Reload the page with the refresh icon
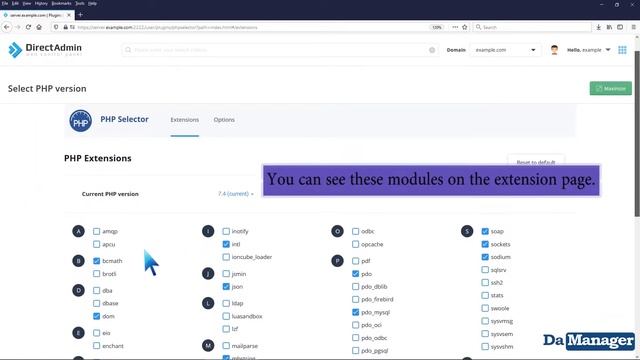This screenshot has width=640, height=360. coord(28,27)
